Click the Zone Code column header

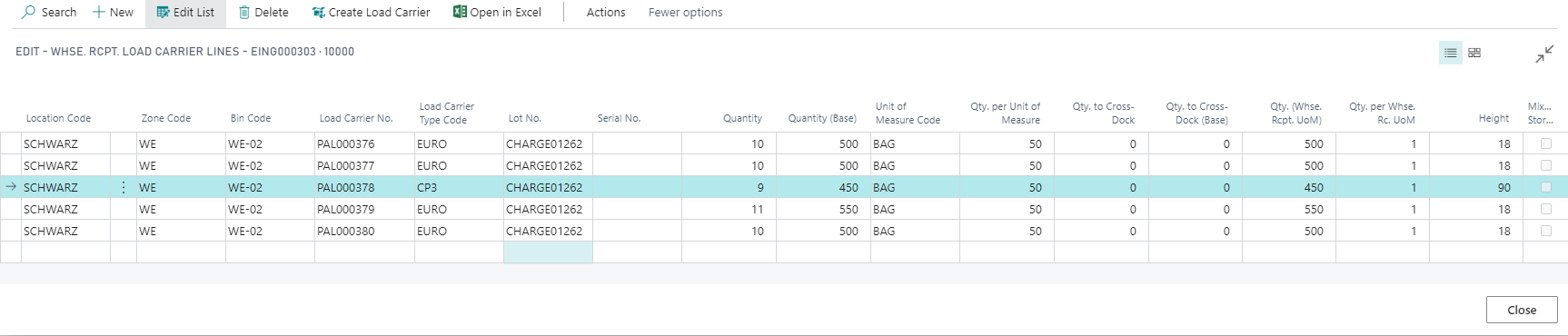(x=165, y=118)
